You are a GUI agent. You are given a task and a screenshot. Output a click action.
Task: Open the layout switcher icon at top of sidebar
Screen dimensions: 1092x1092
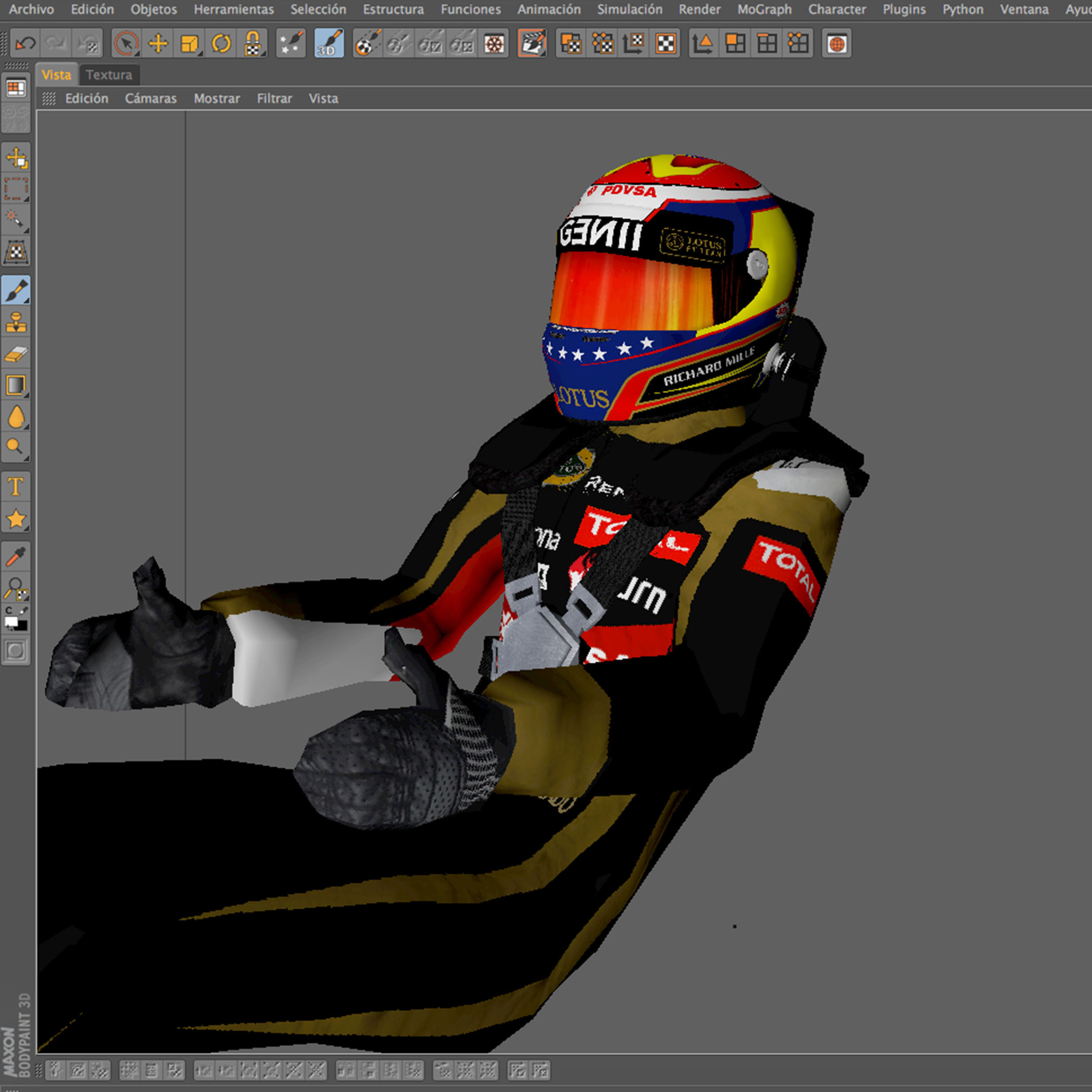click(16, 88)
